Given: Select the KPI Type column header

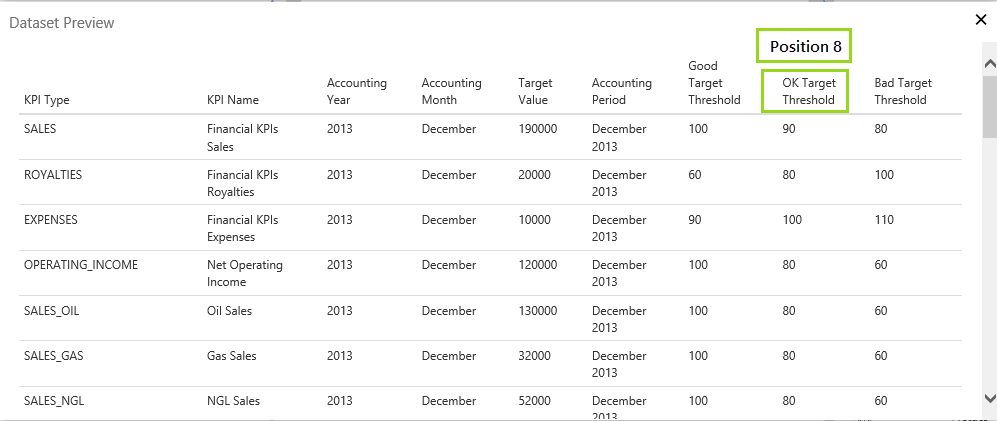Looking at the screenshot, I should (x=46, y=100).
